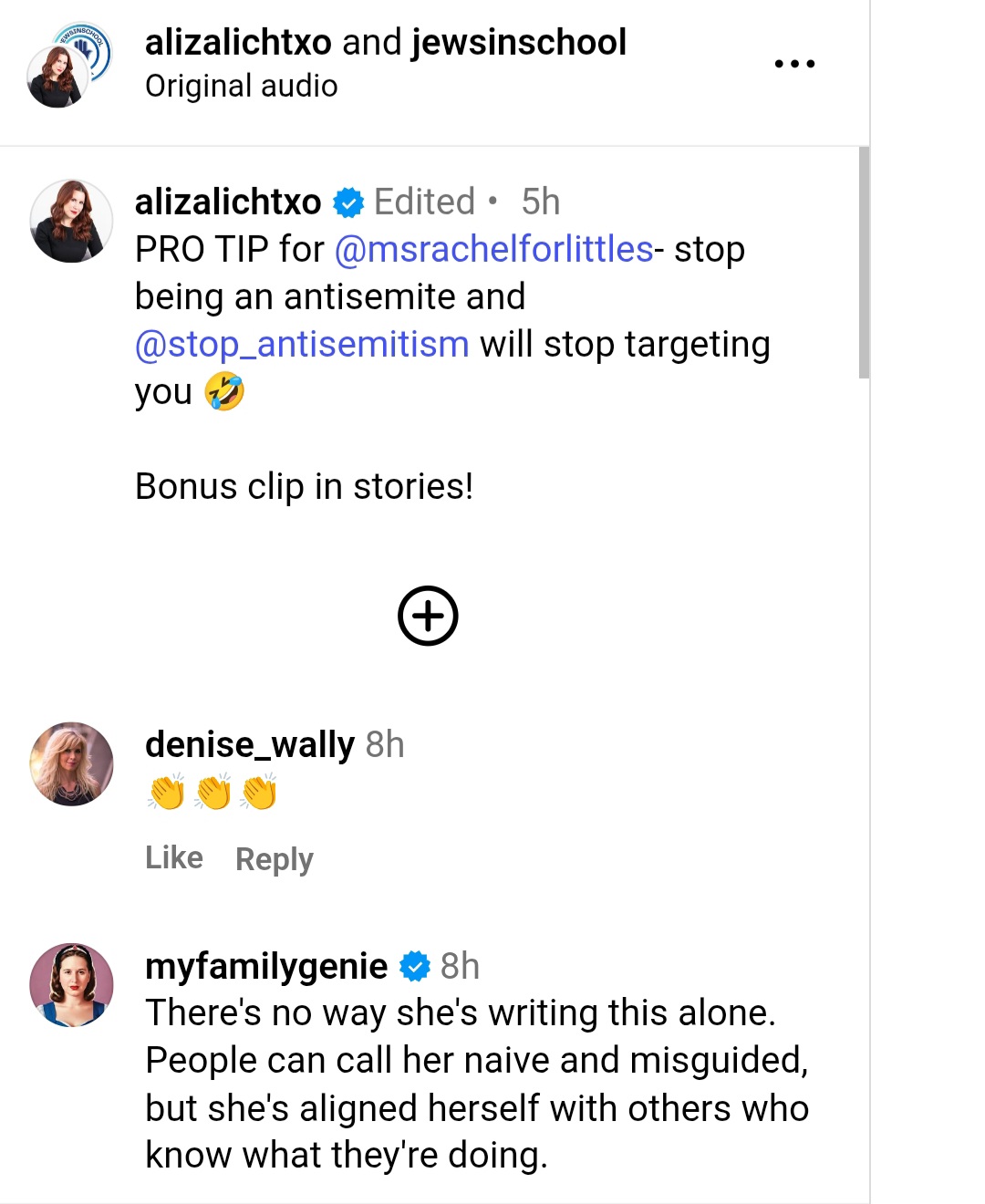Open alizalichtxo avatar beside the caption
This screenshot has width=985, height=1204.
(x=71, y=221)
